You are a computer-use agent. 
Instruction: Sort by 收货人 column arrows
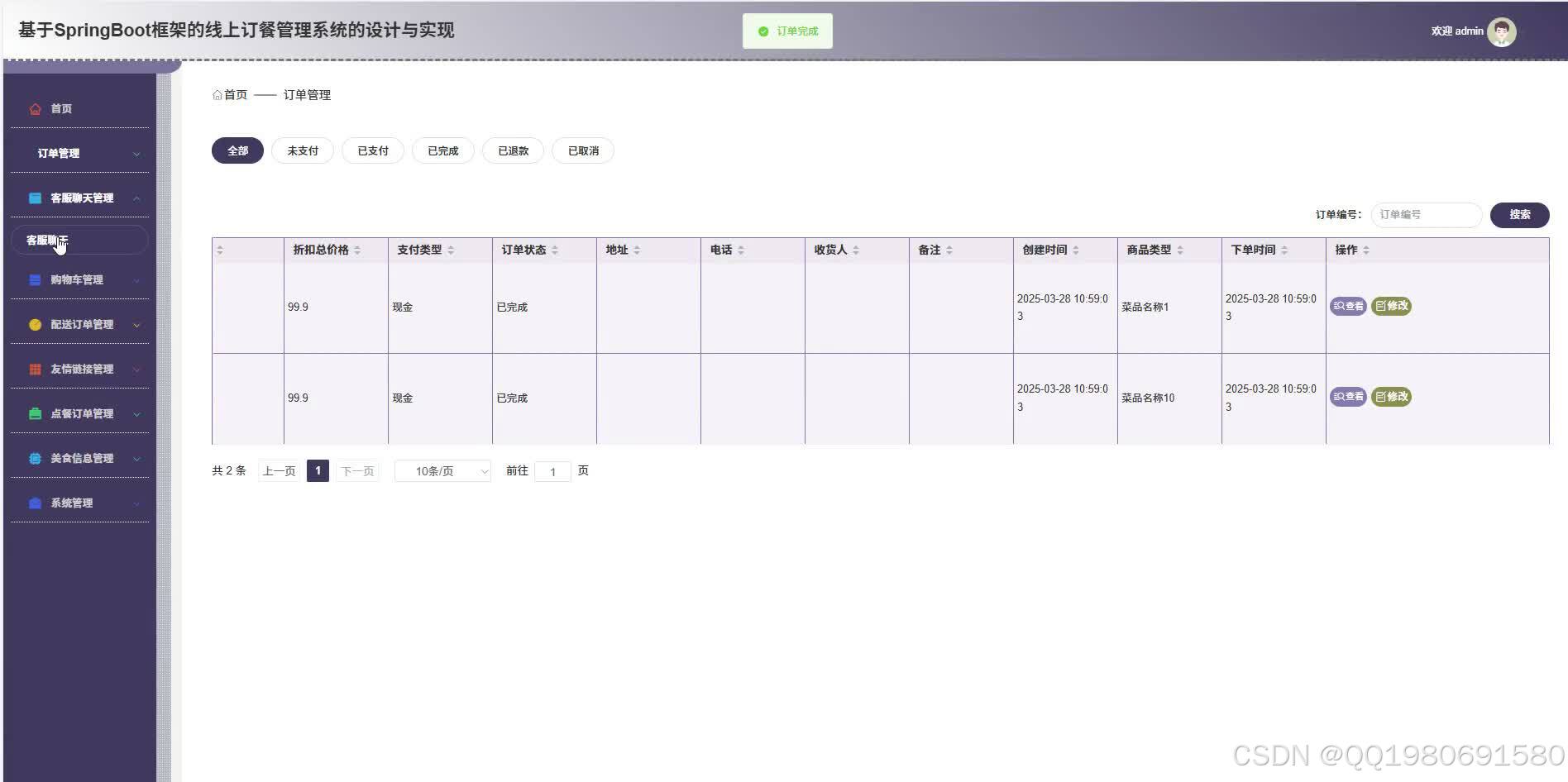pos(856,250)
